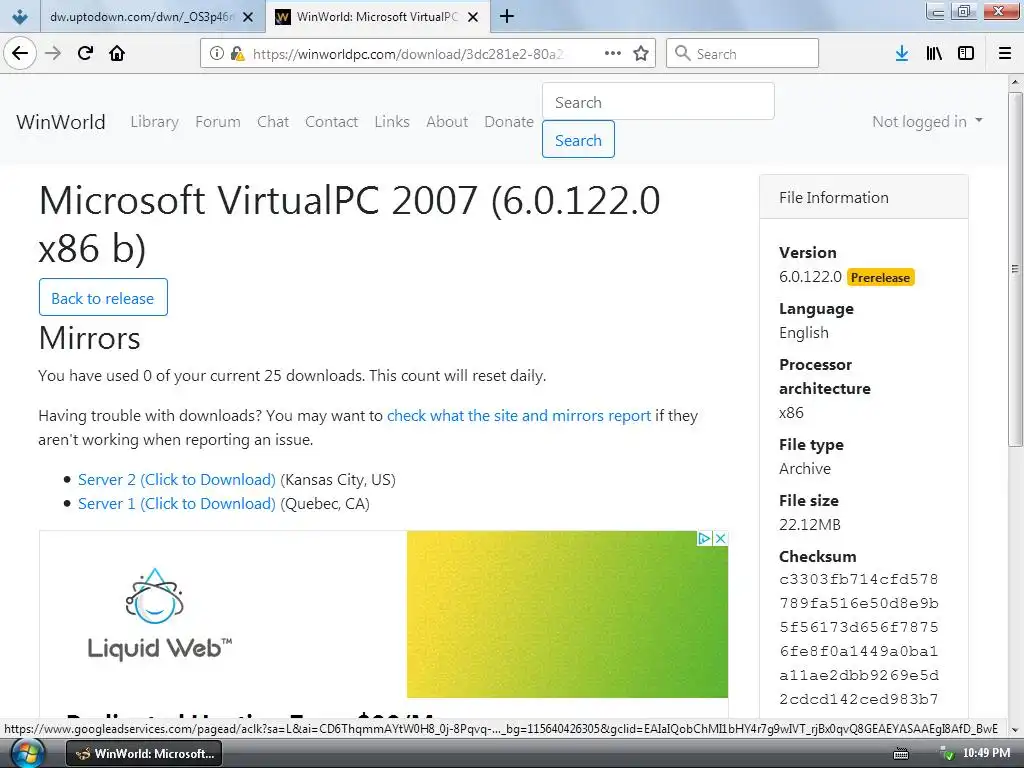Bookmark this page with the star
1024x768 pixels.
641,54
